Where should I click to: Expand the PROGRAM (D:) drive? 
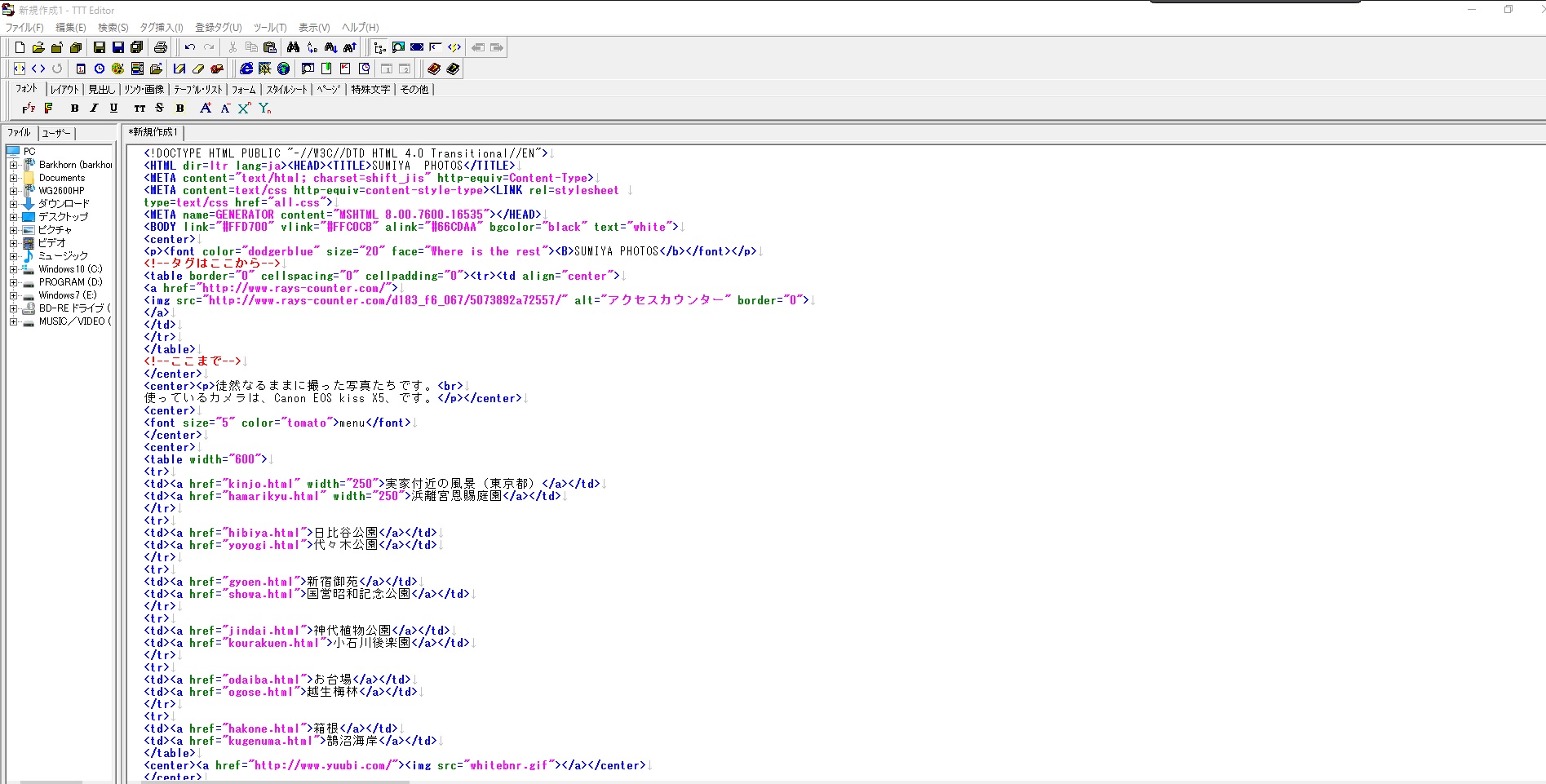(13, 282)
